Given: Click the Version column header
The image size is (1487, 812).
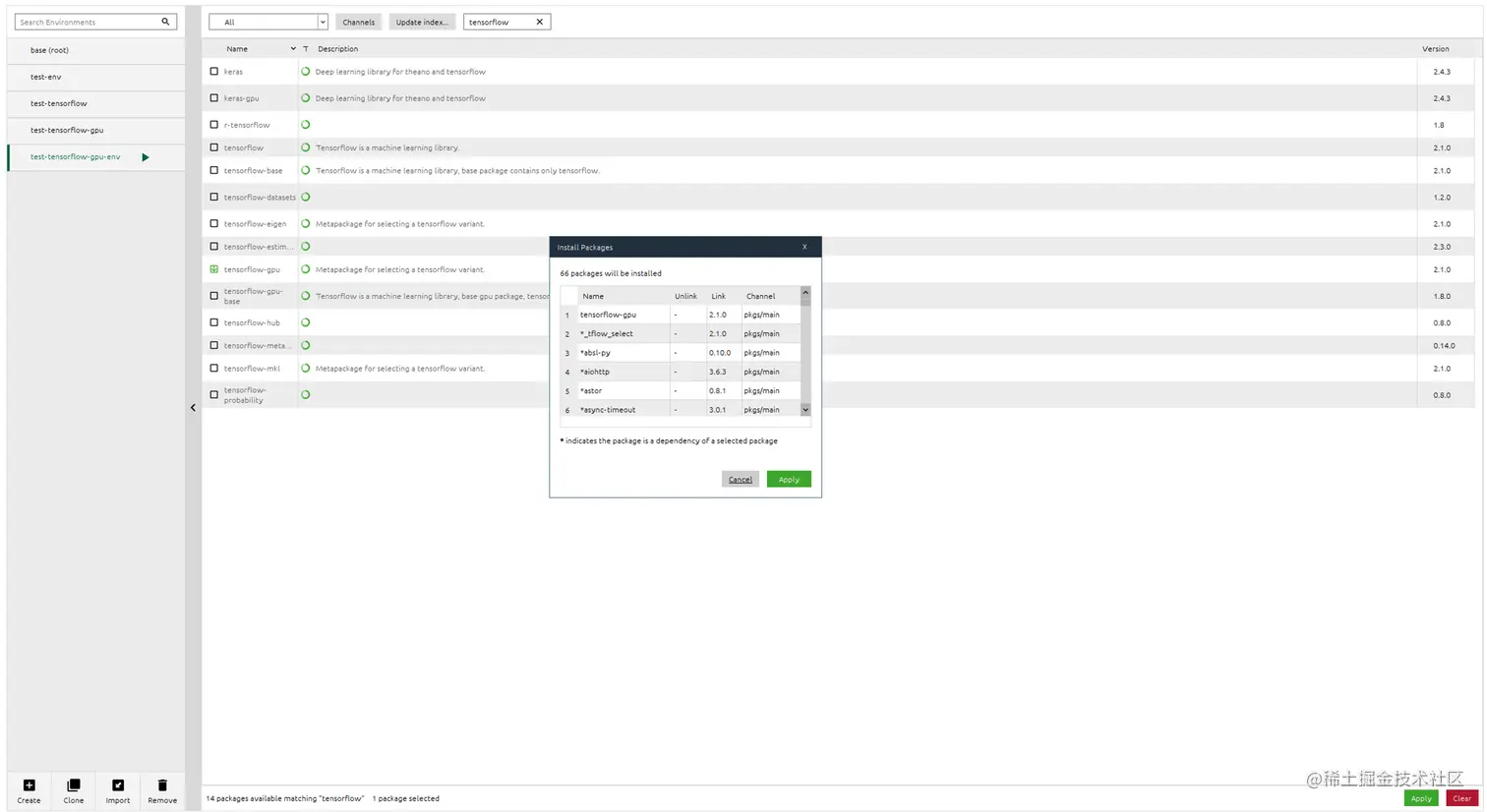Looking at the screenshot, I should [x=1435, y=48].
